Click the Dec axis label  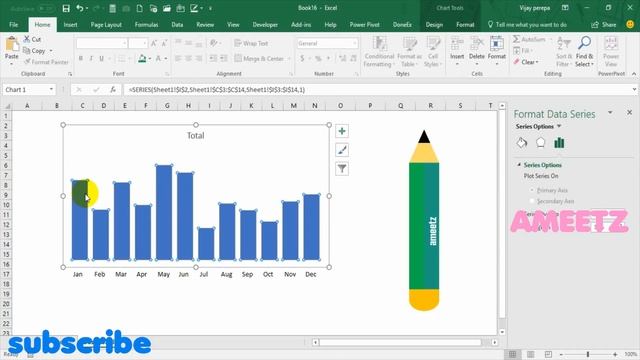pos(311,274)
